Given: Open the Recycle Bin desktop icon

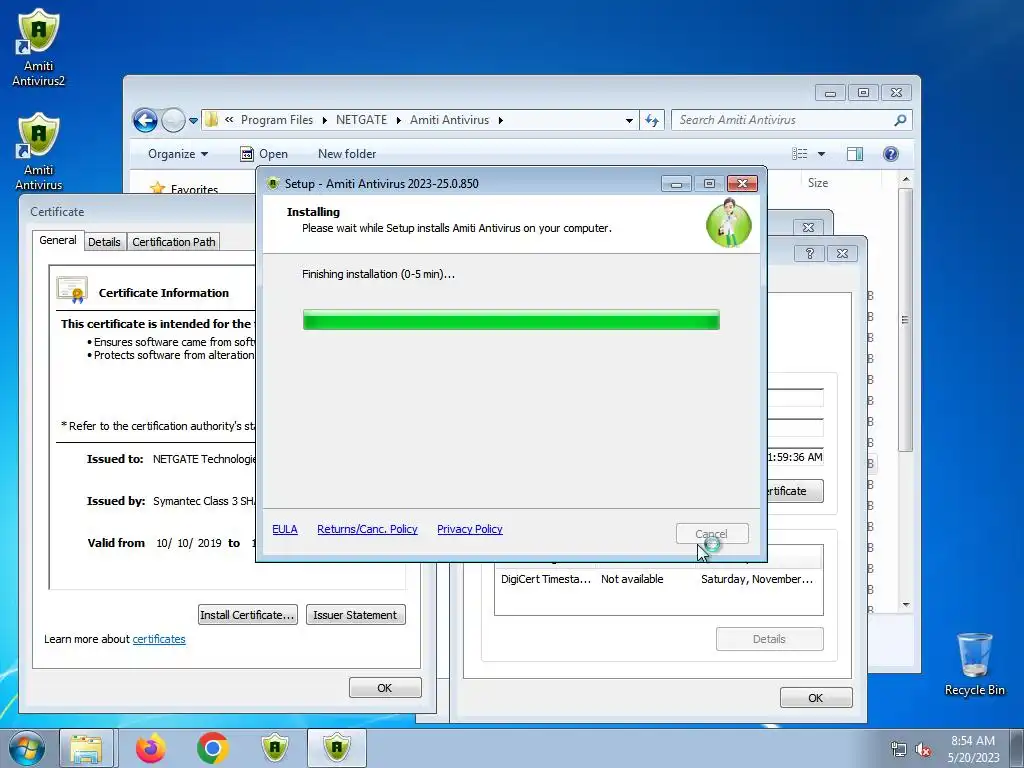Looking at the screenshot, I should [x=974, y=664].
